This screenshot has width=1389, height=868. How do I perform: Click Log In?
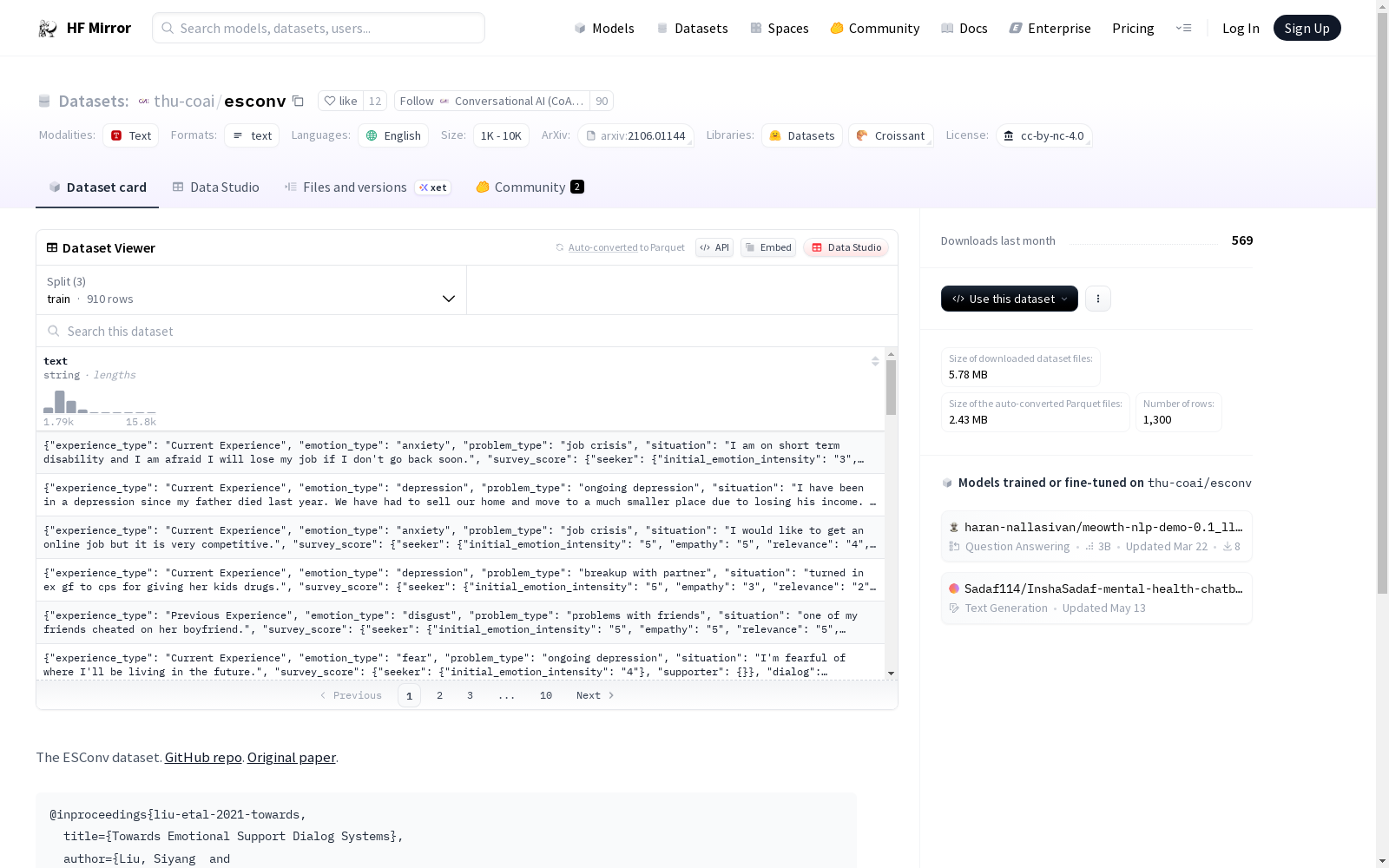coord(1241,28)
